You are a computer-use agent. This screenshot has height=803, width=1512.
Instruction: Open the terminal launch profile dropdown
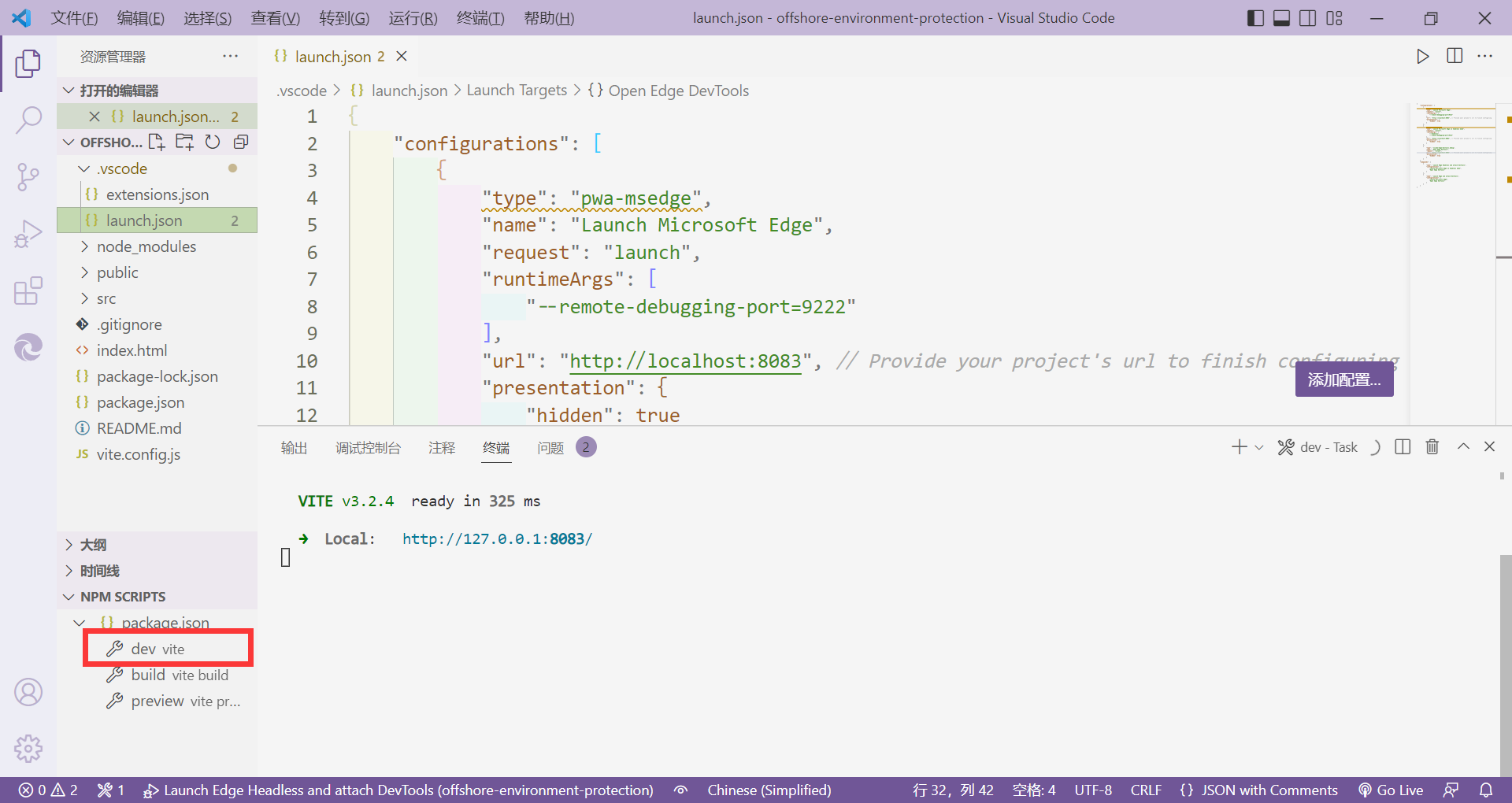click(x=1259, y=447)
